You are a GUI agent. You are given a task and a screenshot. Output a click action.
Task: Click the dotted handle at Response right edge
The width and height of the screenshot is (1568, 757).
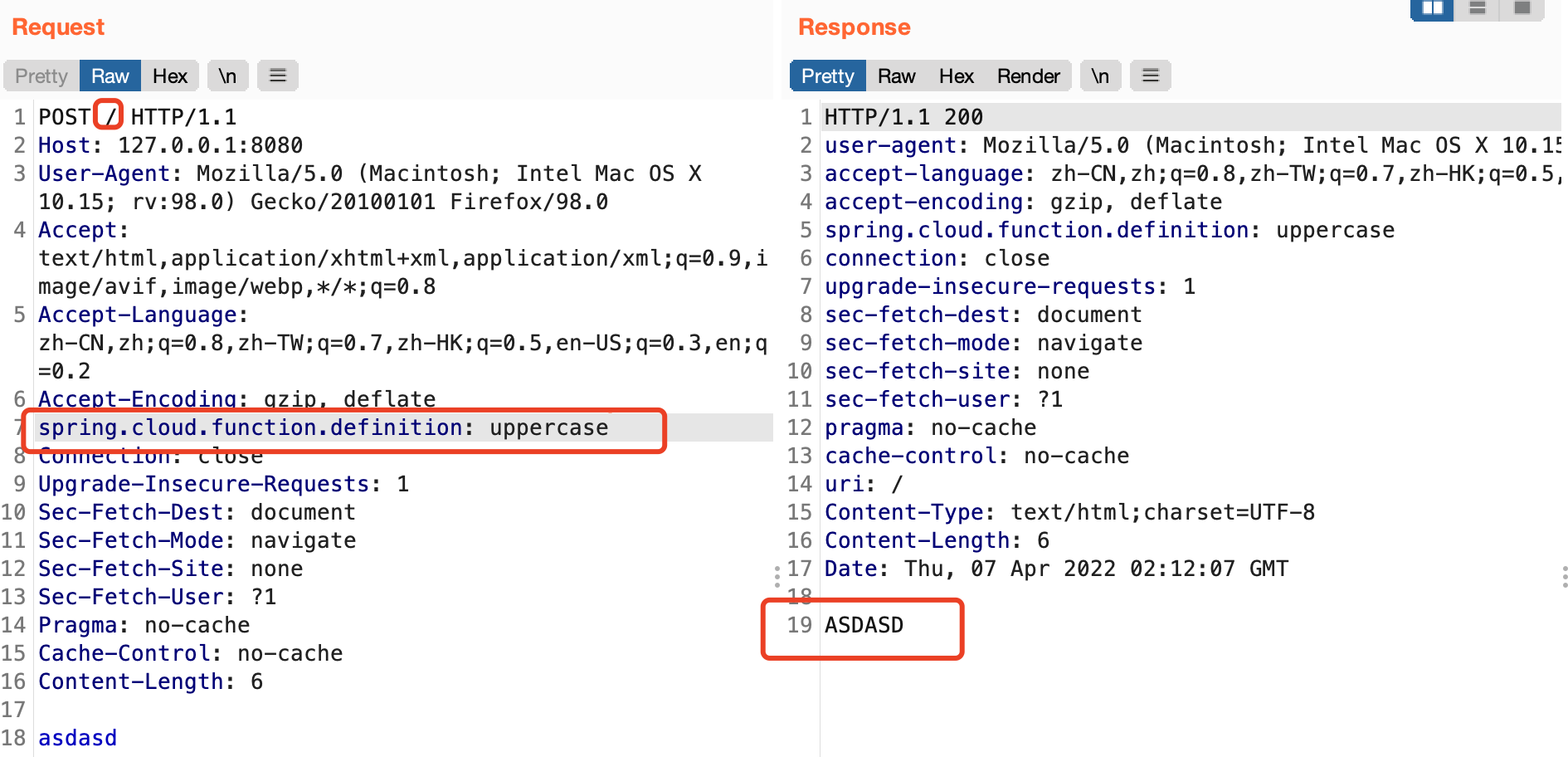point(1564,576)
